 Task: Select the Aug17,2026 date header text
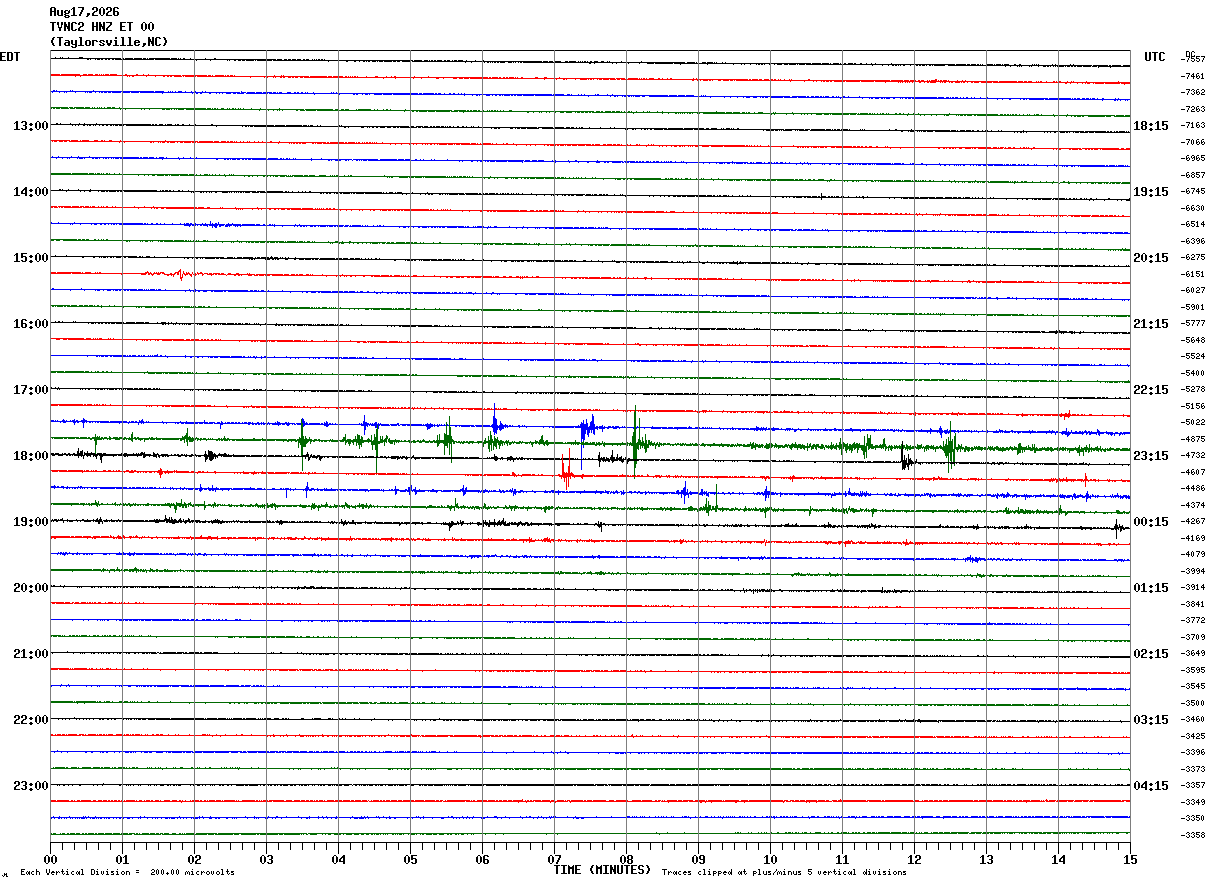[84, 12]
